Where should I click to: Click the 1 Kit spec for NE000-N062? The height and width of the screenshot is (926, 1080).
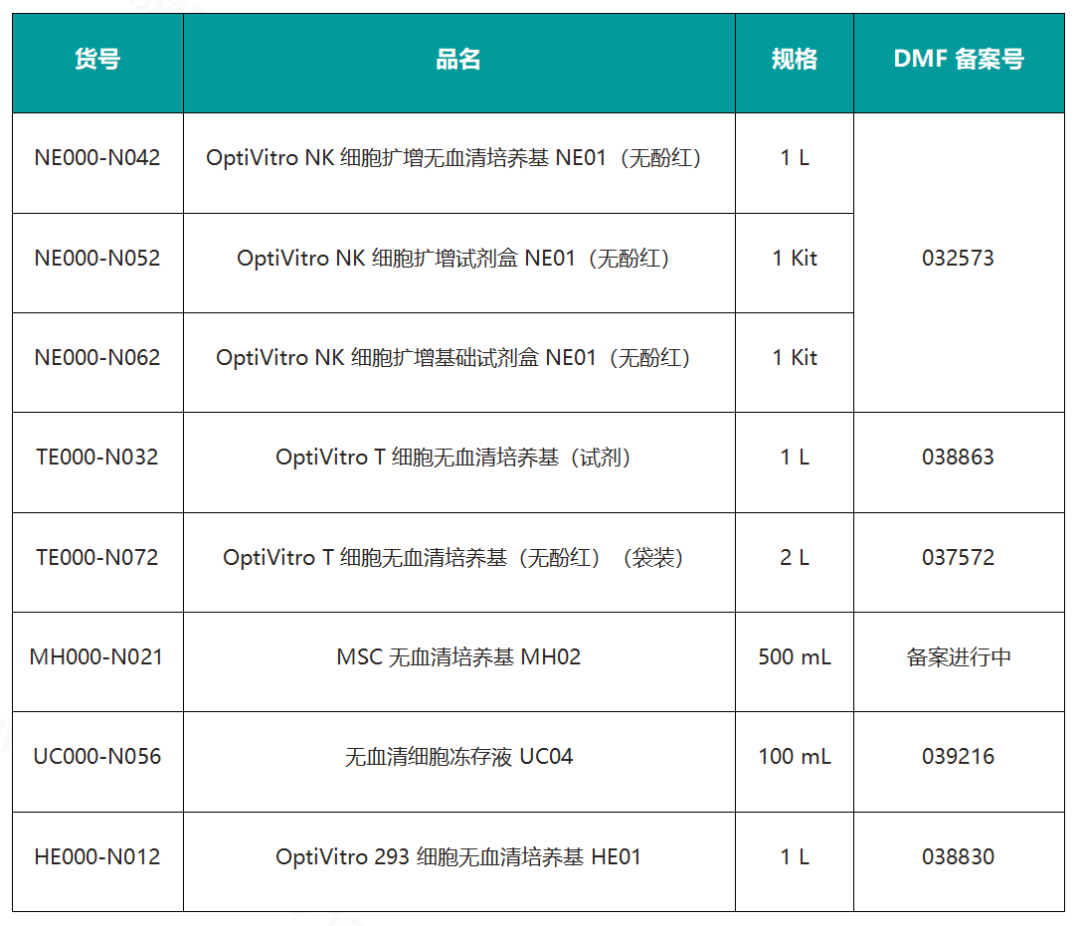[x=794, y=357]
